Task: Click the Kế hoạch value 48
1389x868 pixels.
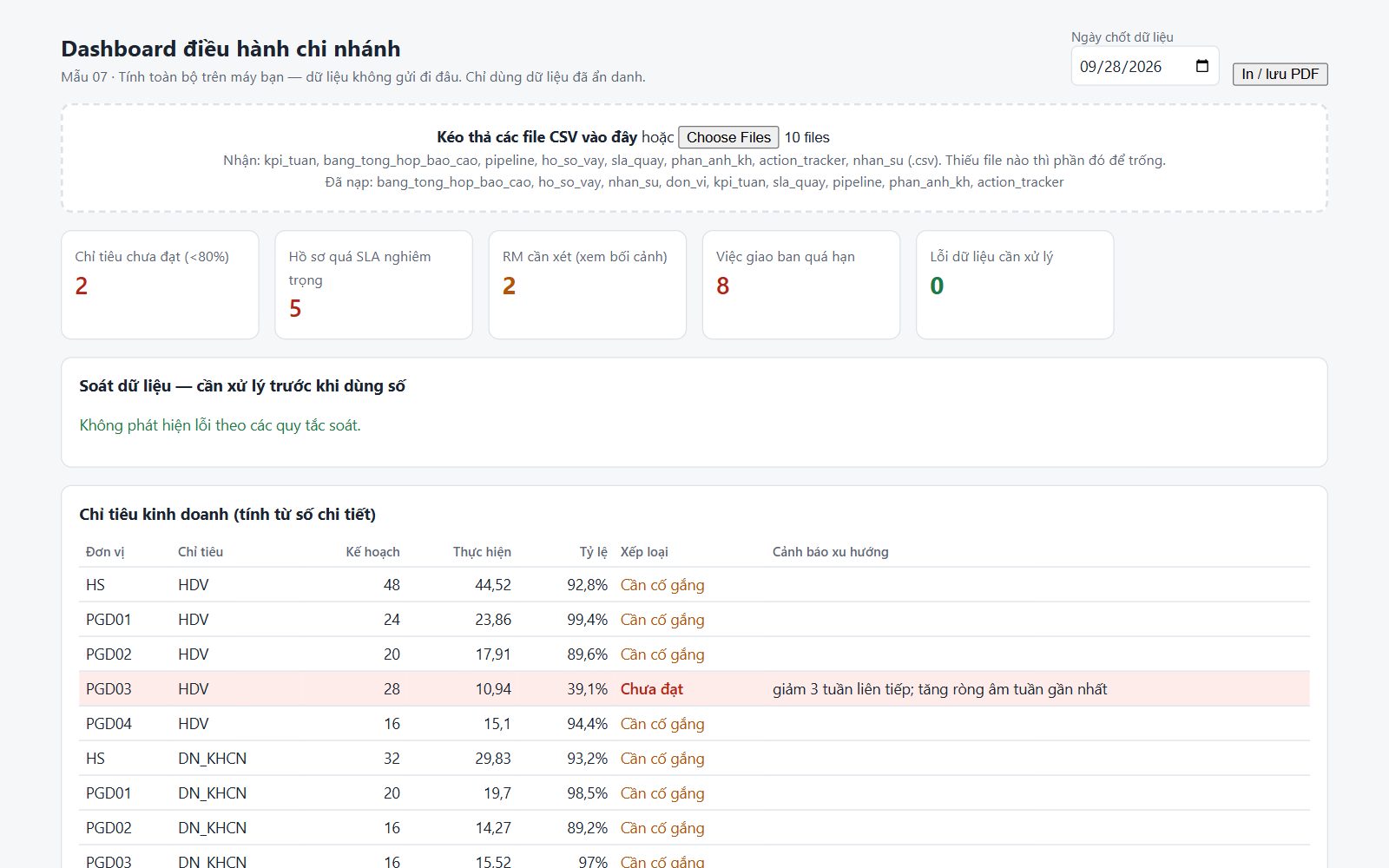Action: (392, 585)
